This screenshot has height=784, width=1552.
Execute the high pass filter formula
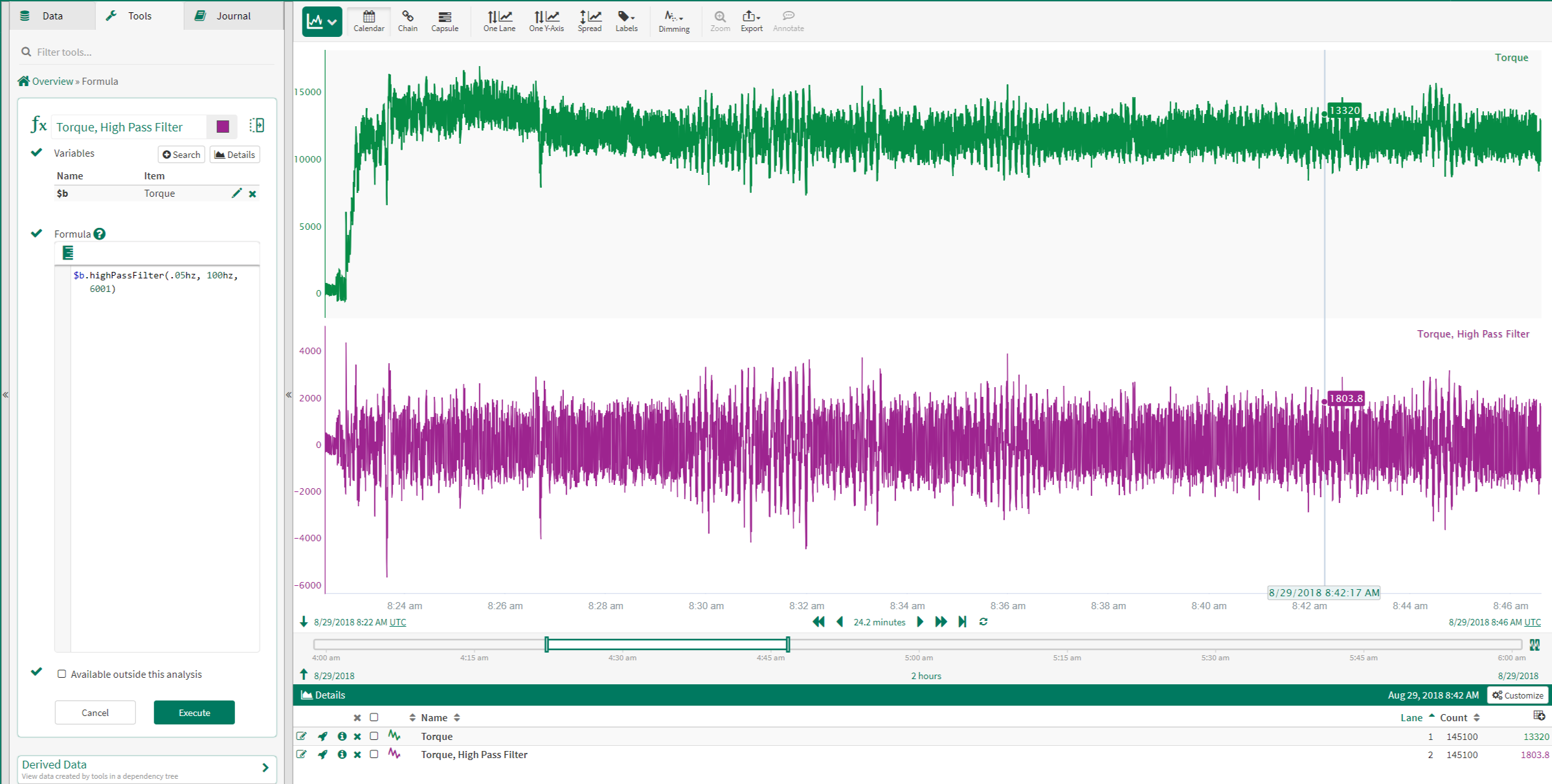(194, 712)
